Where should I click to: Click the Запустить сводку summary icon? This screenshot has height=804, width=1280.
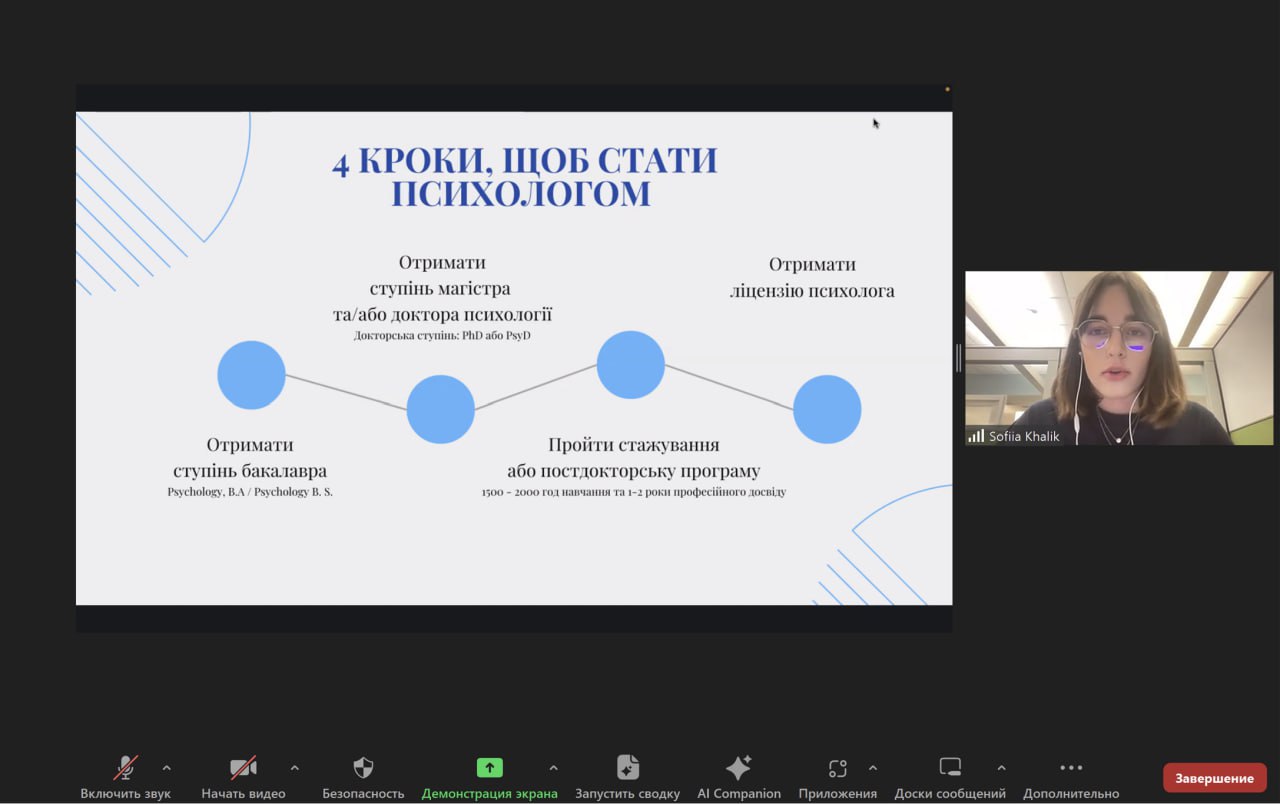627,768
